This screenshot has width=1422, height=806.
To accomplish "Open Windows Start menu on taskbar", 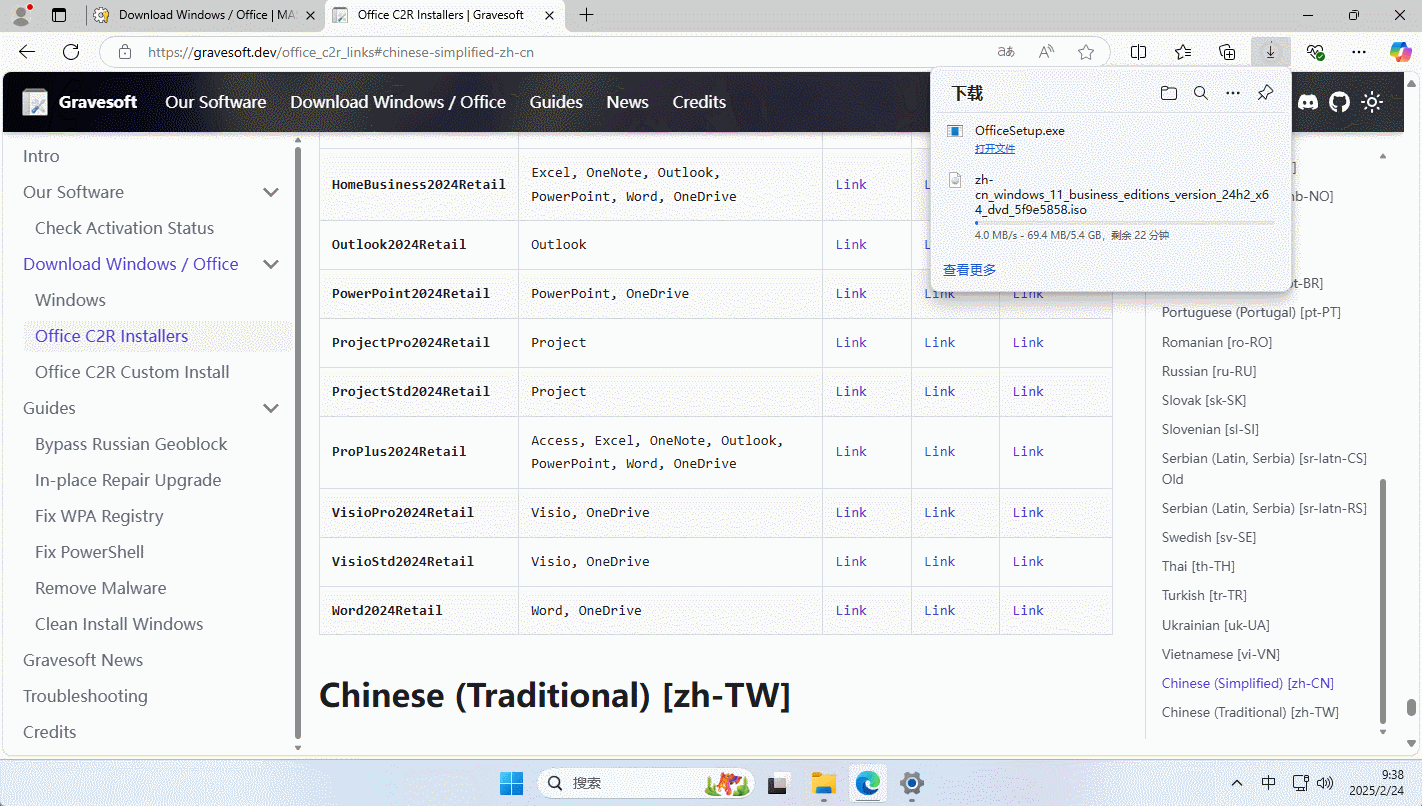I will pos(511,783).
